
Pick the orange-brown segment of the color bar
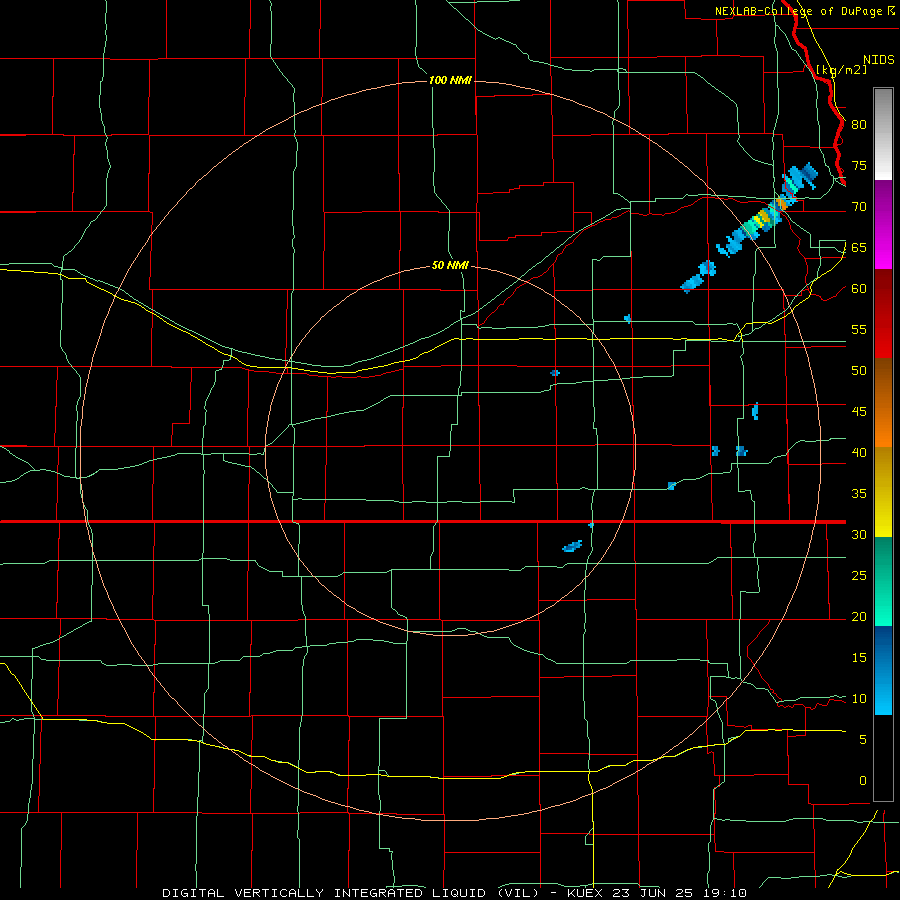[x=883, y=402]
